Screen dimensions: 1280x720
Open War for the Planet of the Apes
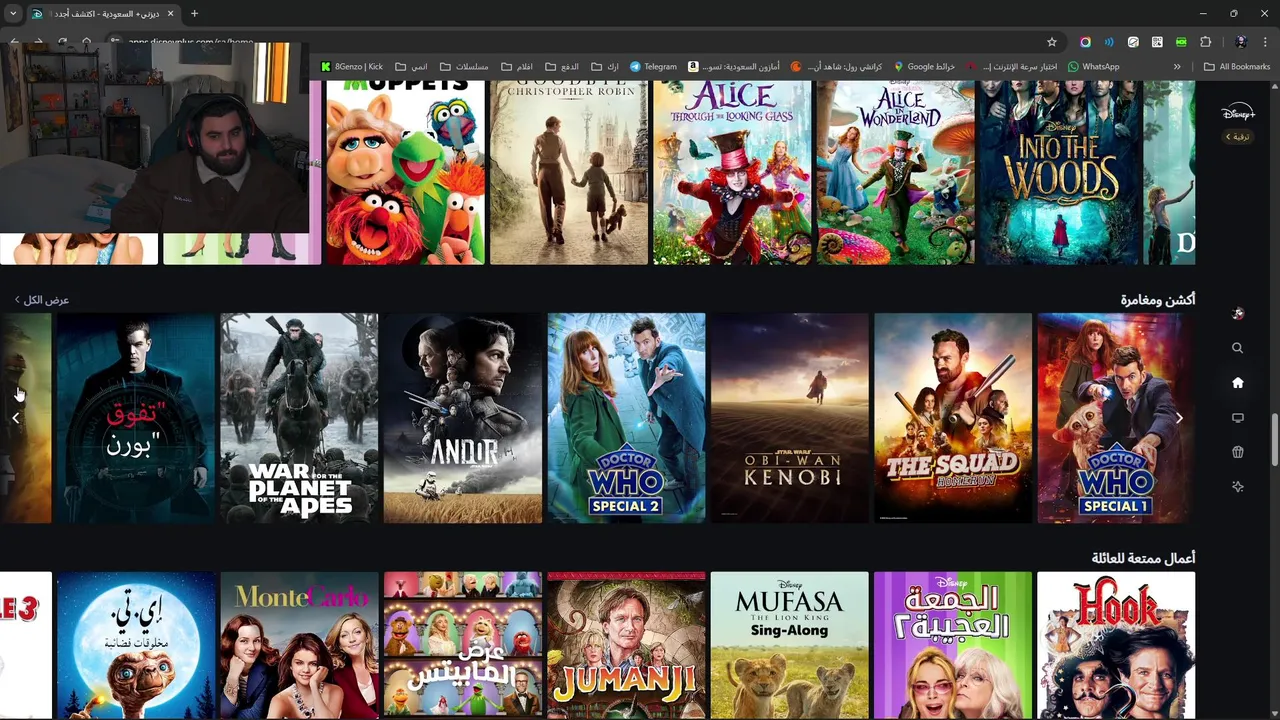(x=299, y=418)
